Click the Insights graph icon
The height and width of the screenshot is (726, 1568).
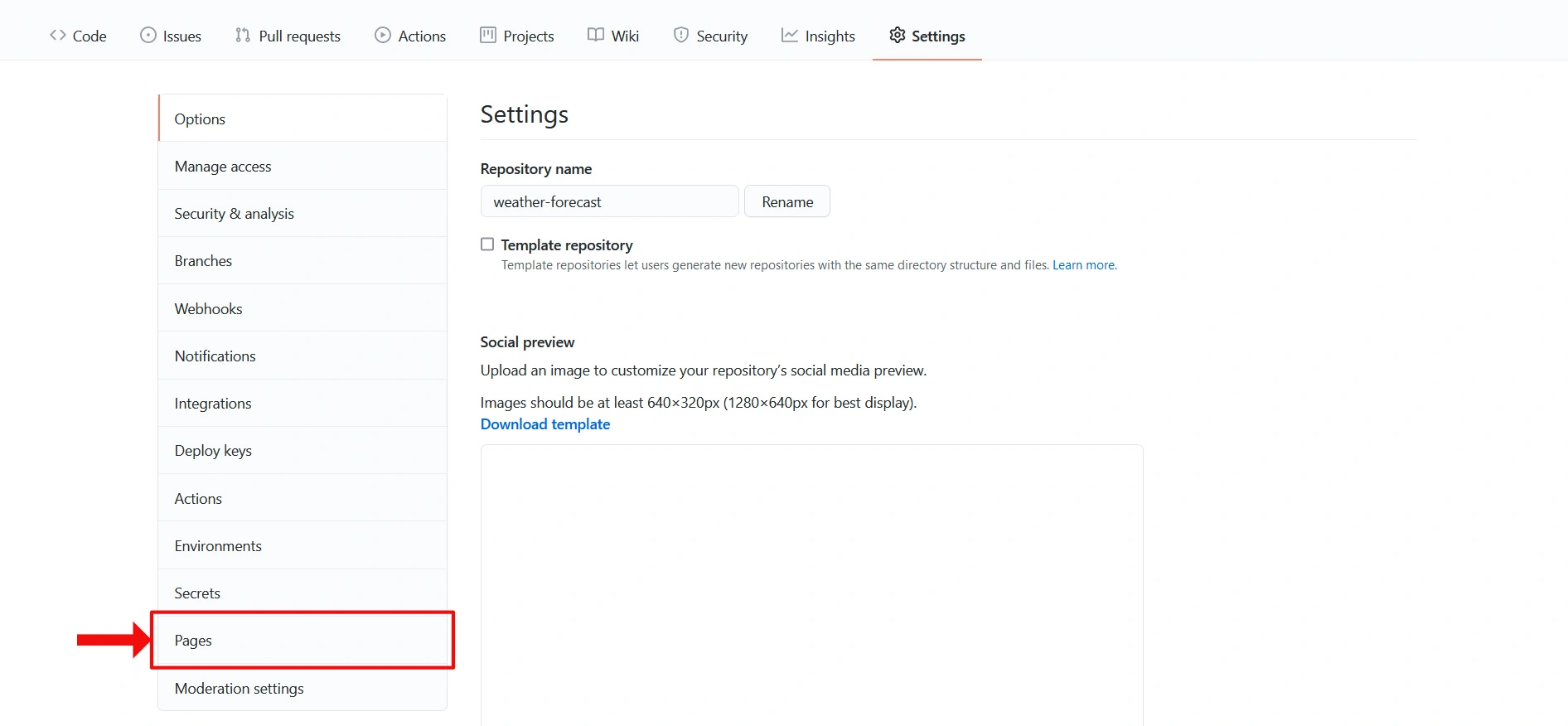tap(790, 35)
